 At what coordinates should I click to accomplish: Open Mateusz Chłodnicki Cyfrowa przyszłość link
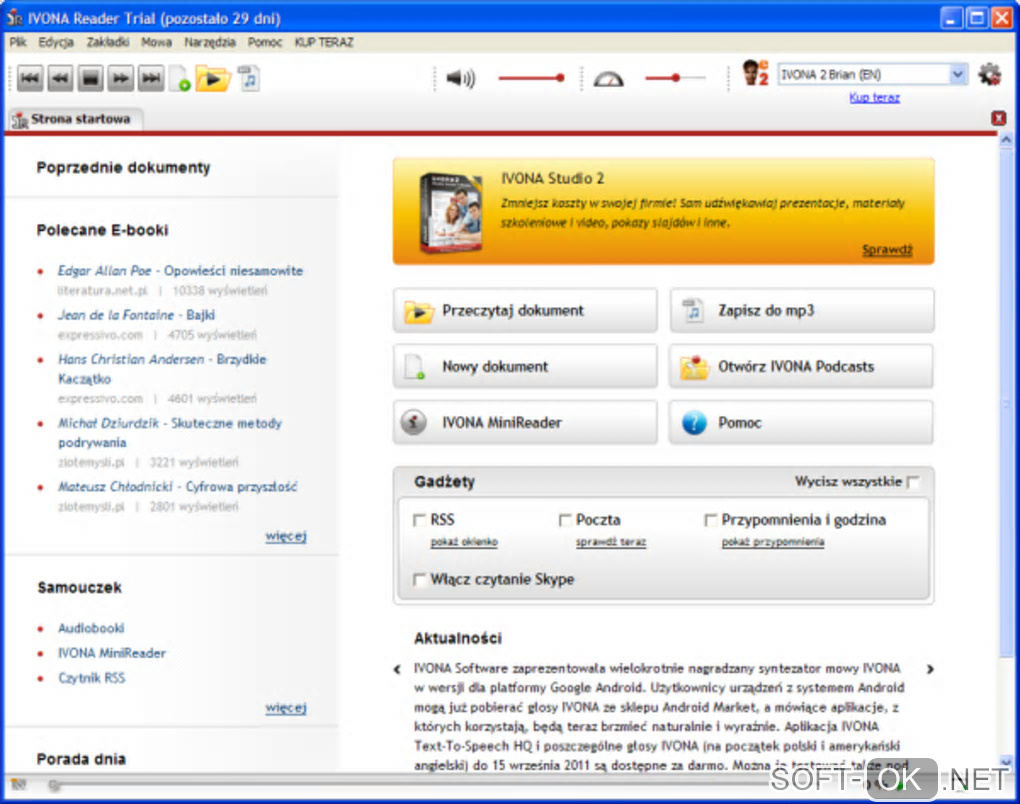pyautogui.click(x=177, y=487)
